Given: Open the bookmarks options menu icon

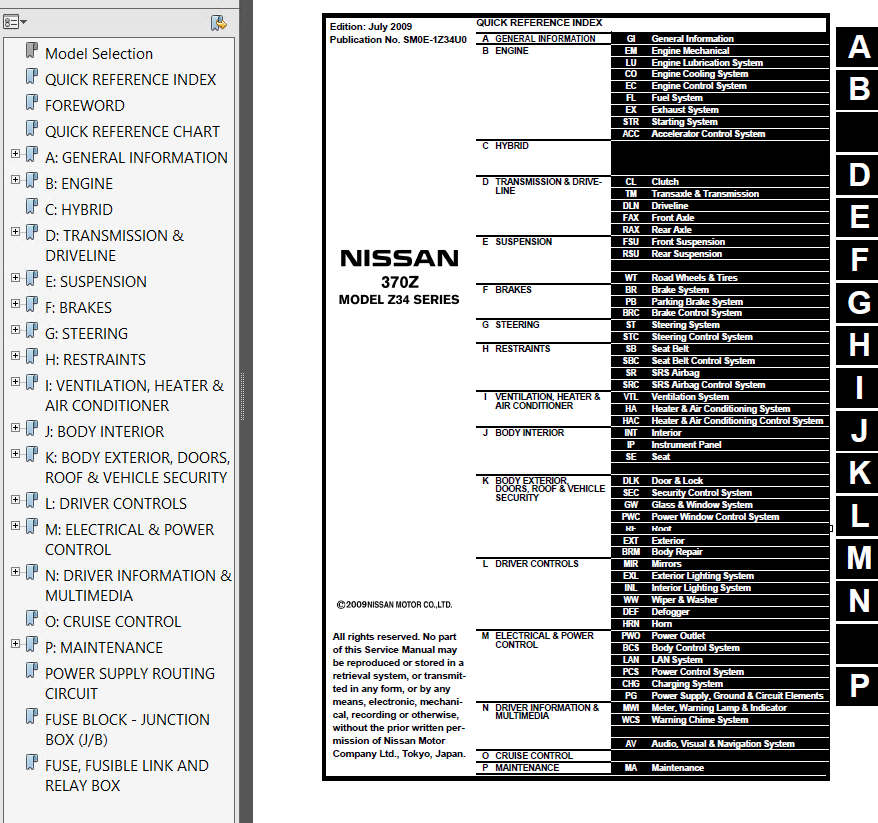Looking at the screenshot, I should click(15, 22).
